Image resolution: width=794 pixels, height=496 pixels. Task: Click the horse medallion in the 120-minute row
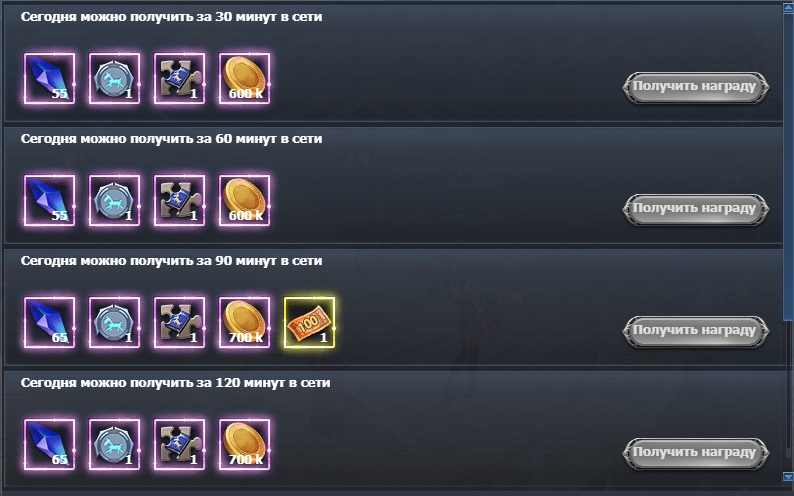[x=114, y=444]
